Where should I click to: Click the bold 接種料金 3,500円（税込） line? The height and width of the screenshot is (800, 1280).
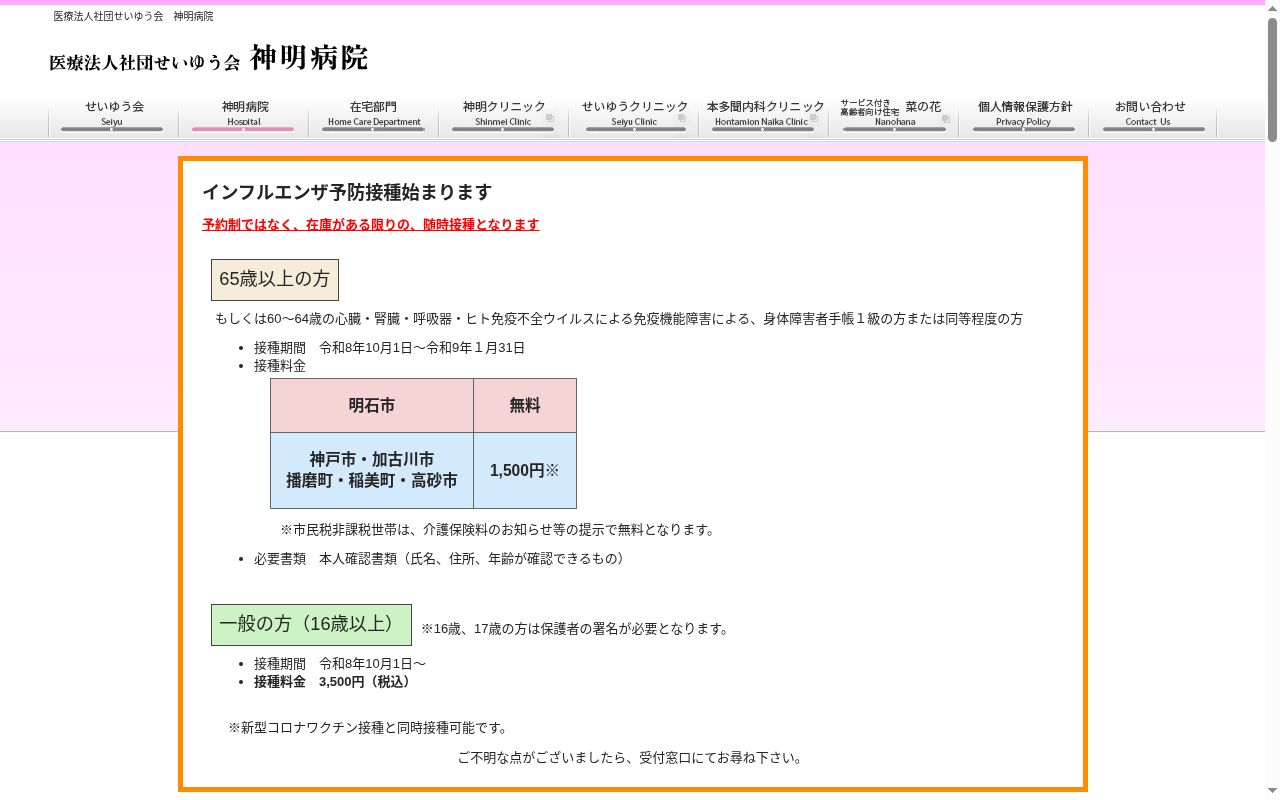pos(334,682)
